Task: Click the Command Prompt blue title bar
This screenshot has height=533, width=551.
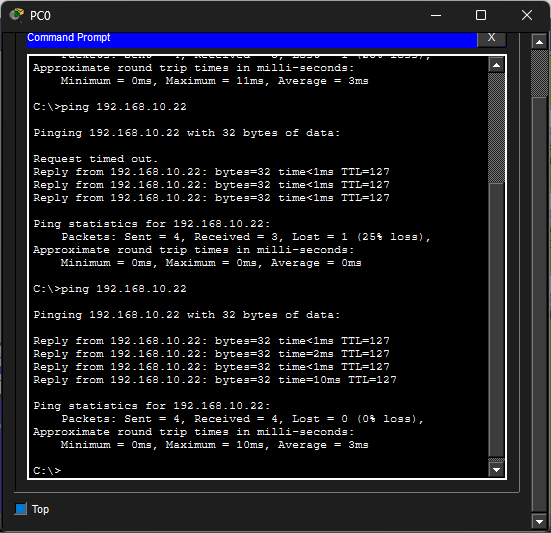Action: point(252,39)
